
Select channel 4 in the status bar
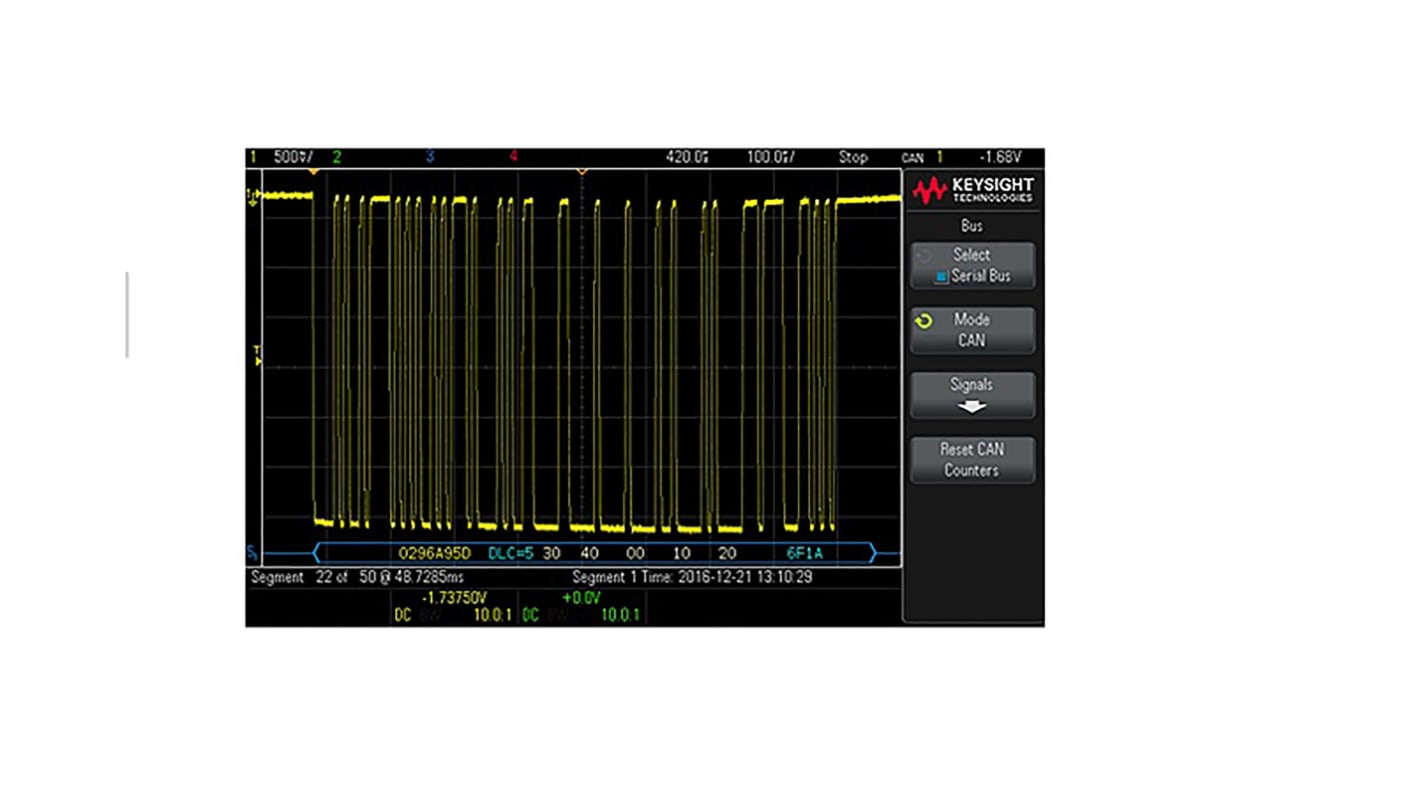pyautogui.click(x=513, y=157)
